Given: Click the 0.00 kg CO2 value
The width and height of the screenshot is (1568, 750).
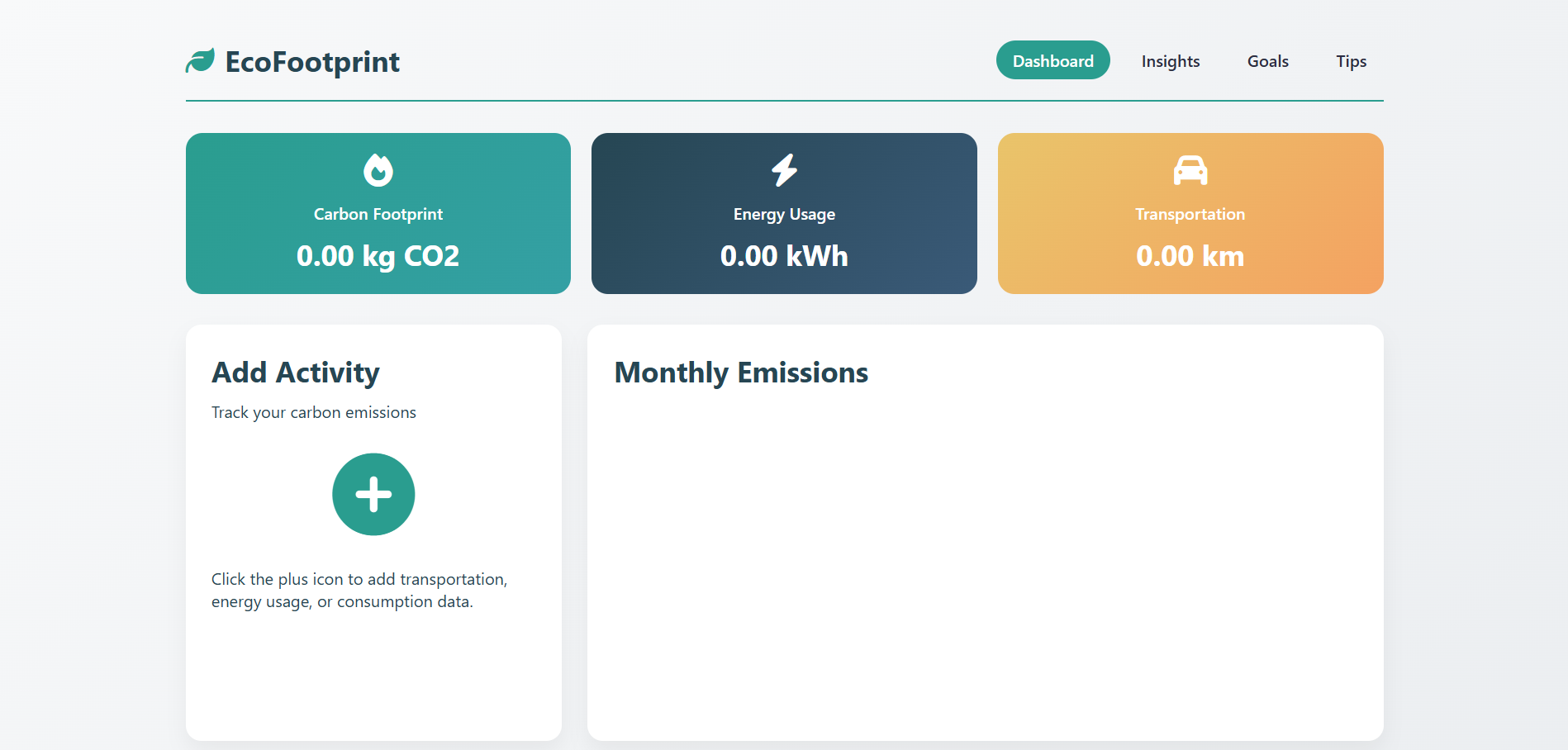Looking at the screenshot, I should (x=378, y=256).
